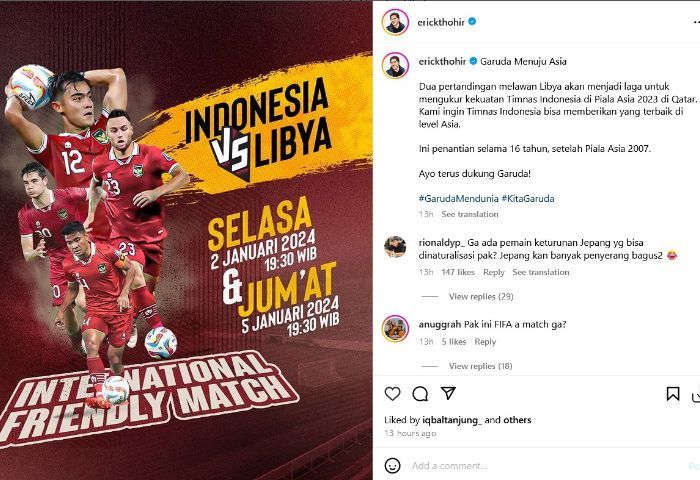Expand View replies (29)

click(481, 296)
